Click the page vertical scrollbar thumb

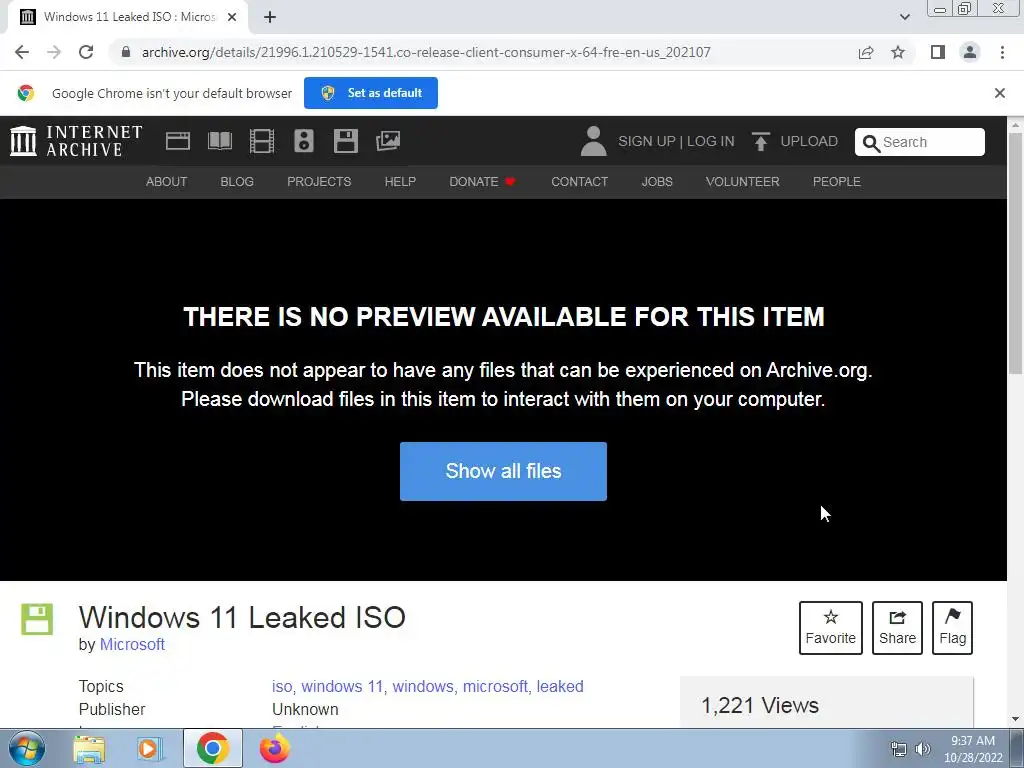pyautogui.click(x=1016, y=253)
